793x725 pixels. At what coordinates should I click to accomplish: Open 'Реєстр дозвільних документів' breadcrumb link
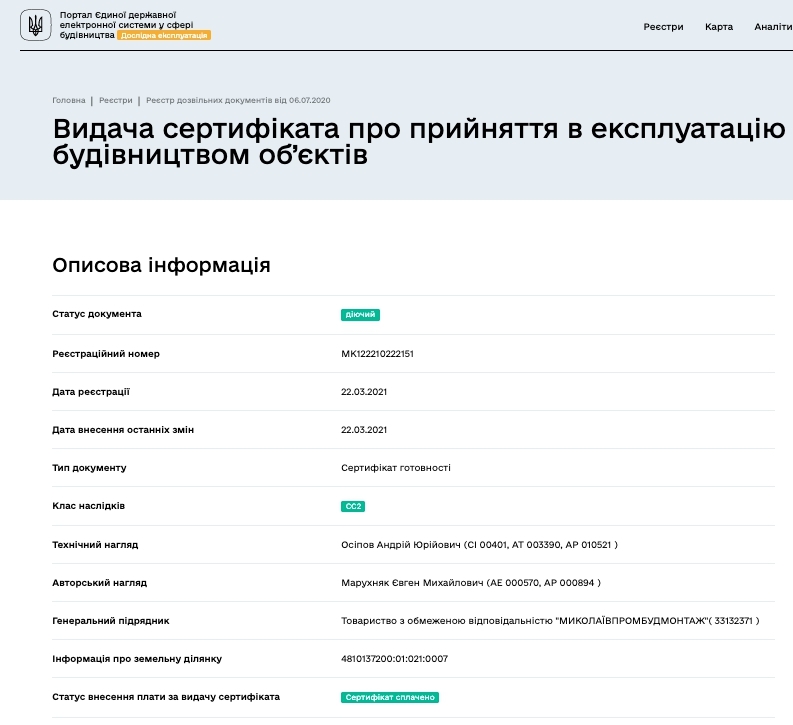(x=238, y=100)
